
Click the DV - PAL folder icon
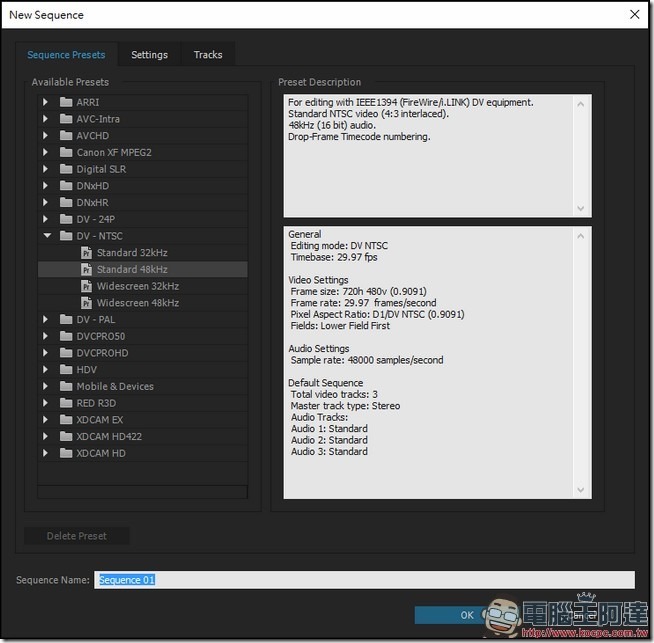pyautogui.click(x=66, y=319)
